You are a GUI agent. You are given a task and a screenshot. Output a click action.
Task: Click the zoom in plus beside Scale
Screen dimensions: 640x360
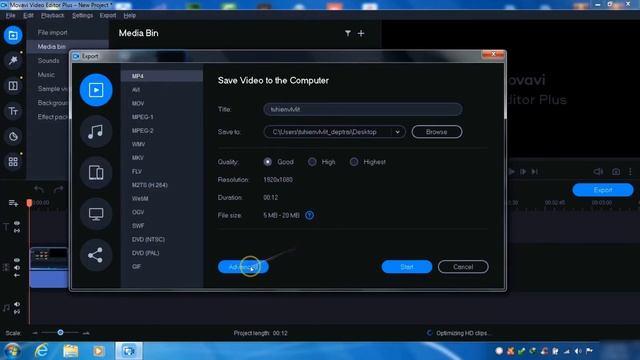click(x=86, y=333)
